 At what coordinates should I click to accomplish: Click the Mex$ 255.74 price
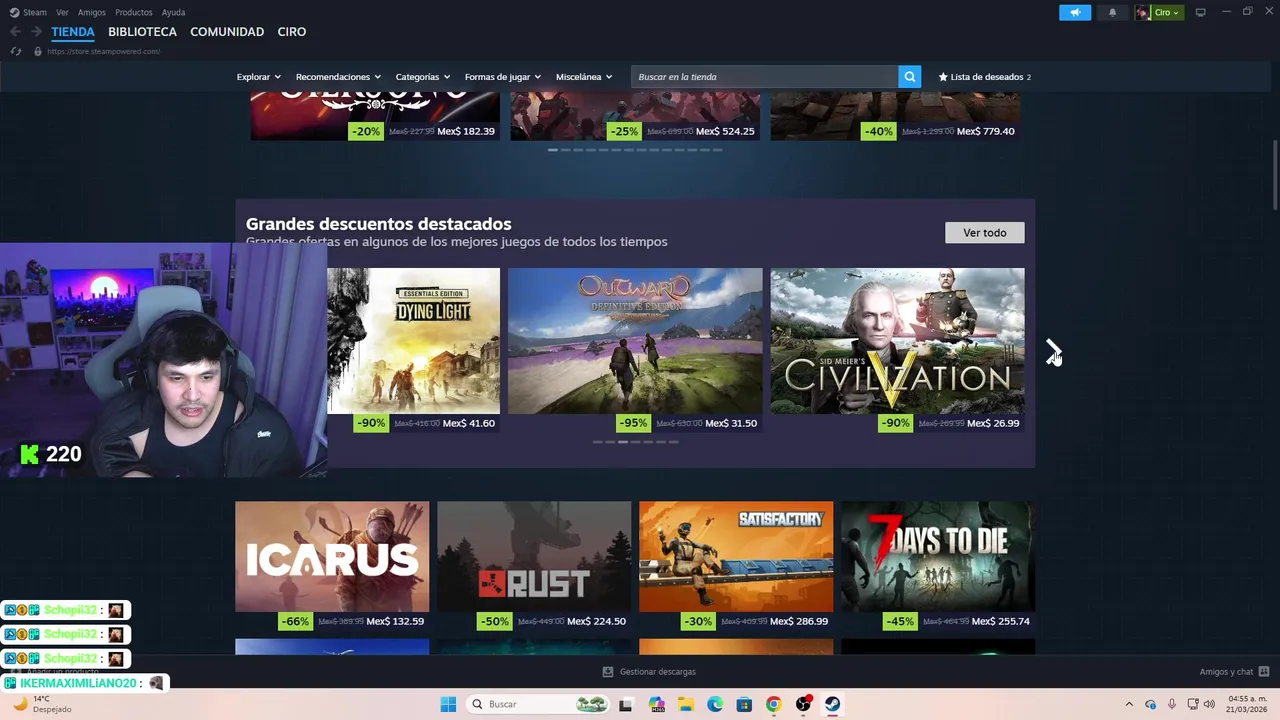1000,621
